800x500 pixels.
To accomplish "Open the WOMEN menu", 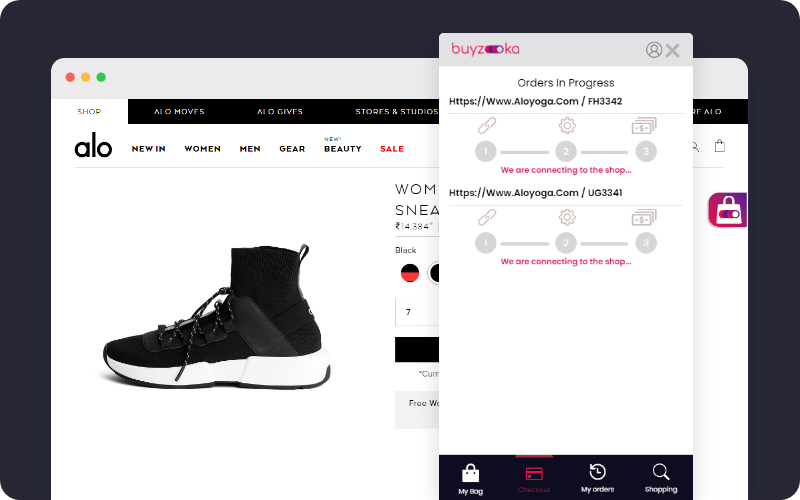I will point(203,149).
